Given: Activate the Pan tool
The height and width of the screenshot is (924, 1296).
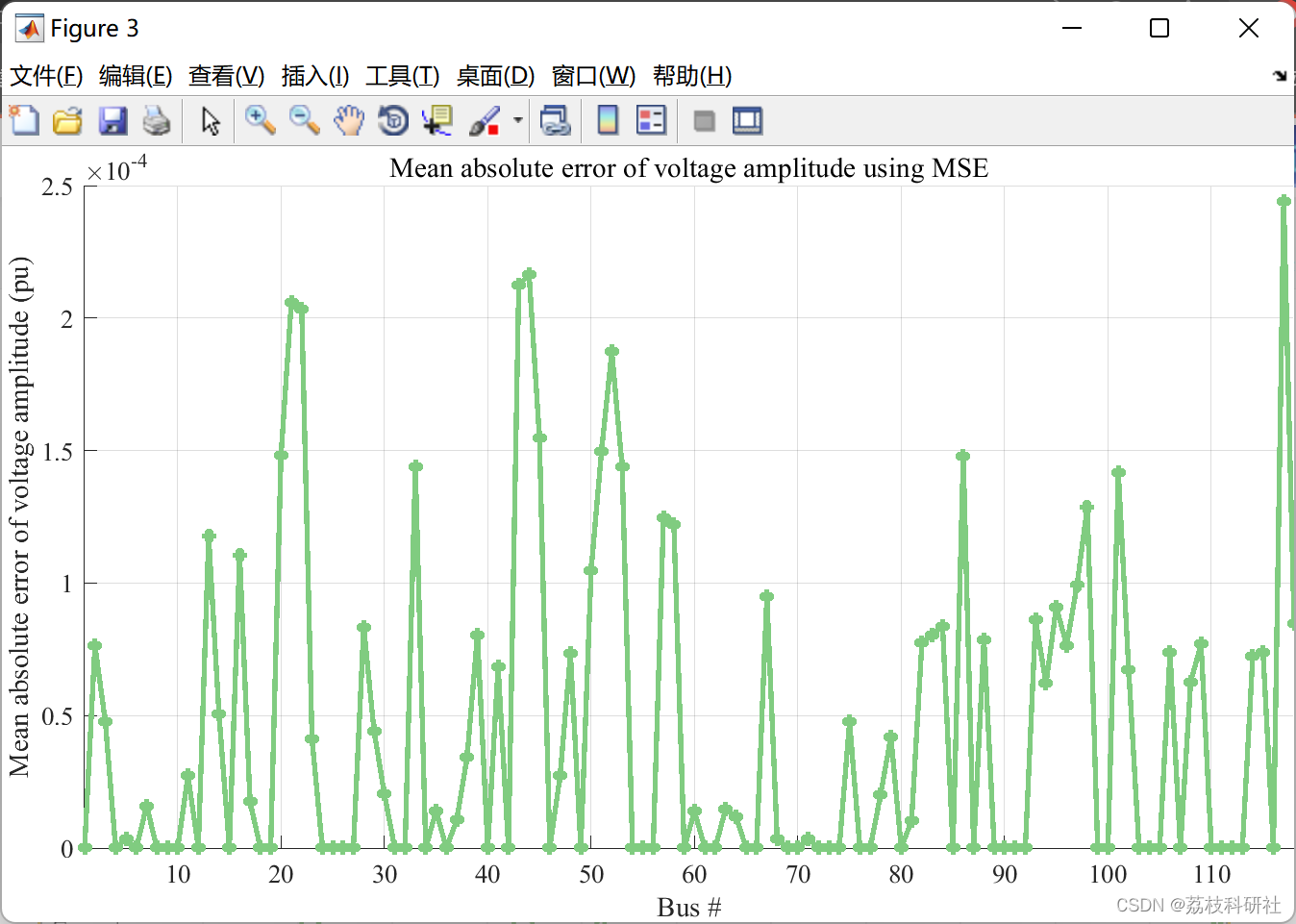Looking at the screenshot, I should (x=349, y=120).
